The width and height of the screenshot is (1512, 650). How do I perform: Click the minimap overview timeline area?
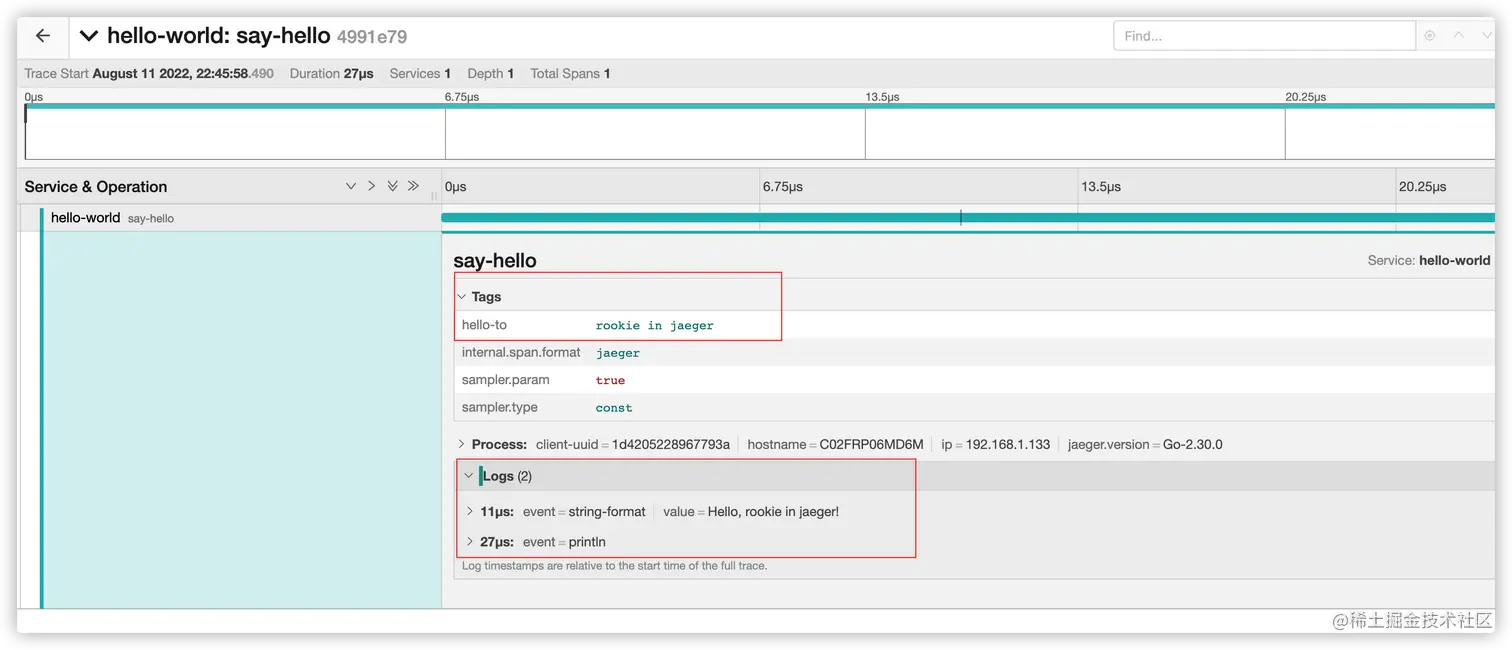tap(760, 132)
